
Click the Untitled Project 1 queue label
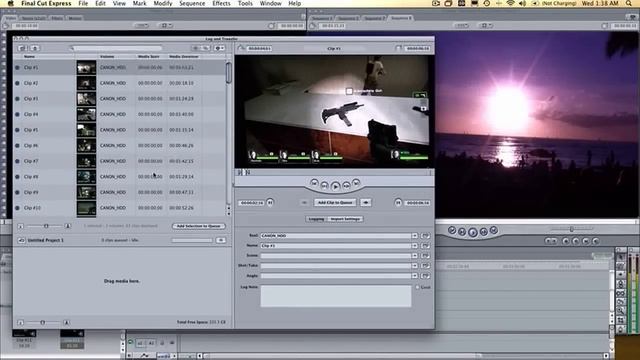click(45, 240)
